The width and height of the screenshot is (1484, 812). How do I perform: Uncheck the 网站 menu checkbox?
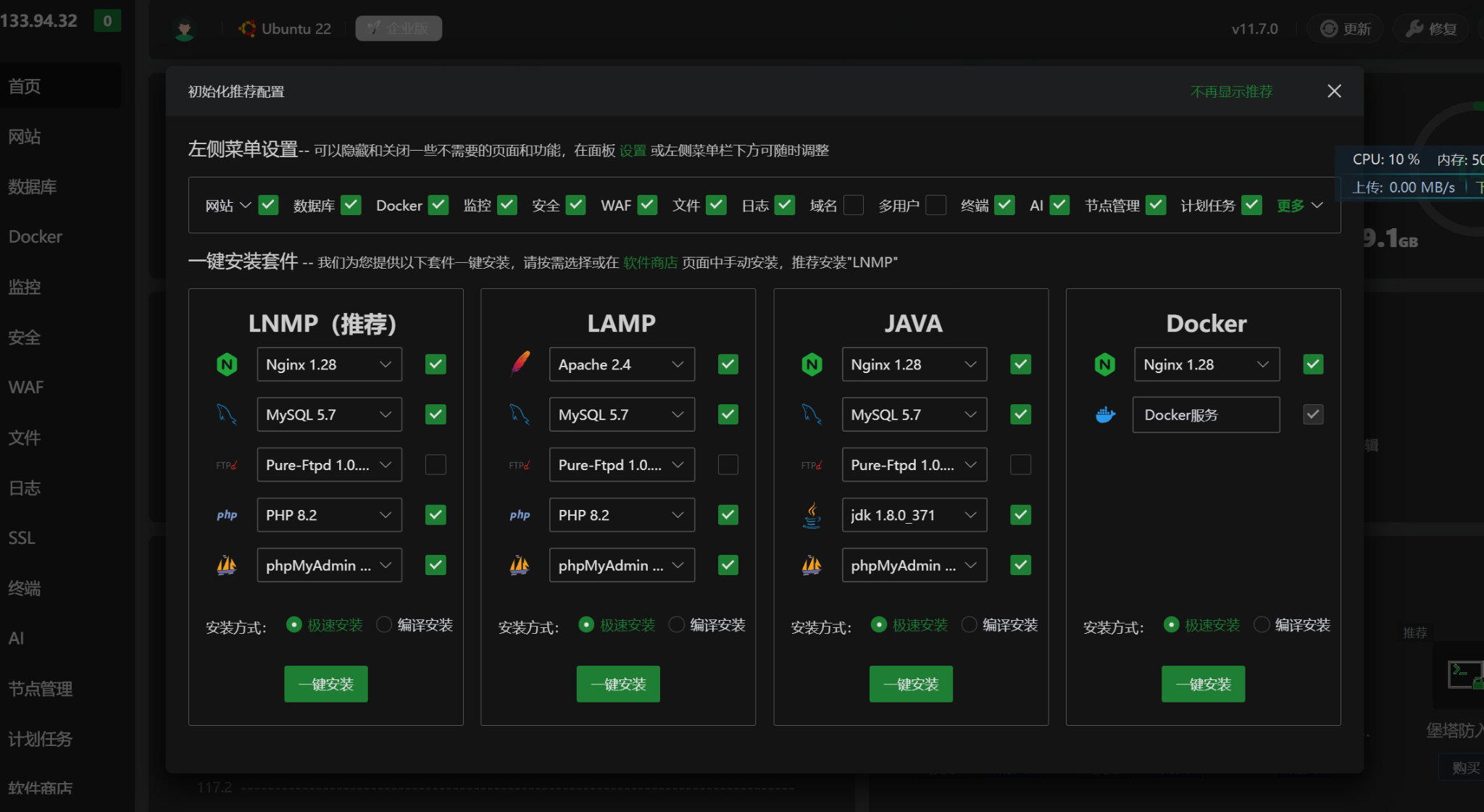[x=269, y=205]
